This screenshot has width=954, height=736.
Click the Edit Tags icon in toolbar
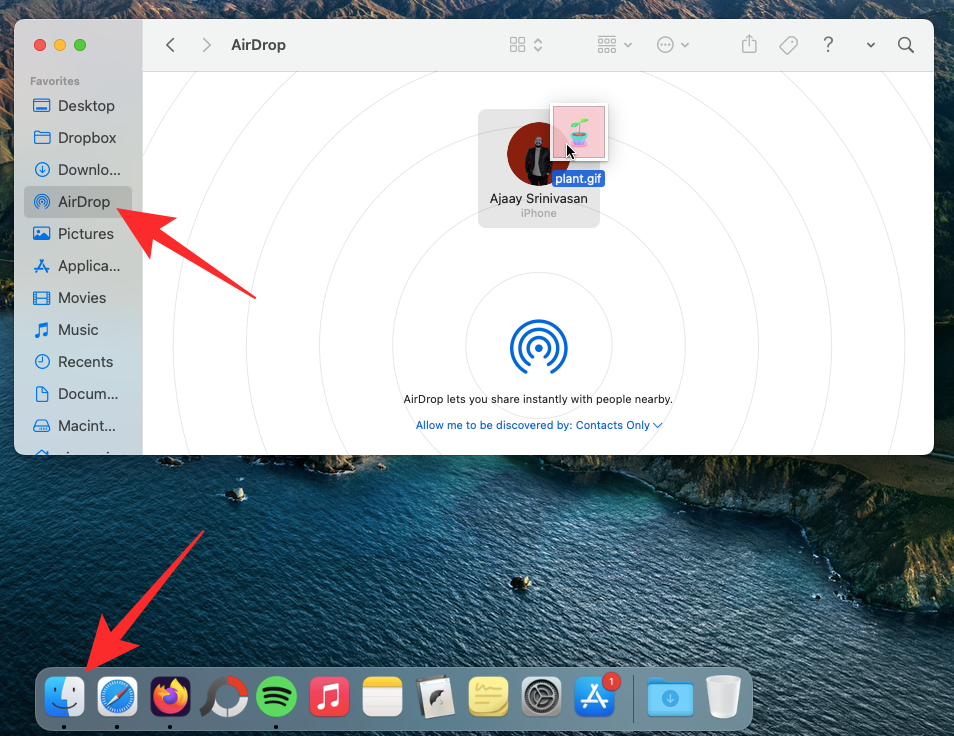click(788, 45)
